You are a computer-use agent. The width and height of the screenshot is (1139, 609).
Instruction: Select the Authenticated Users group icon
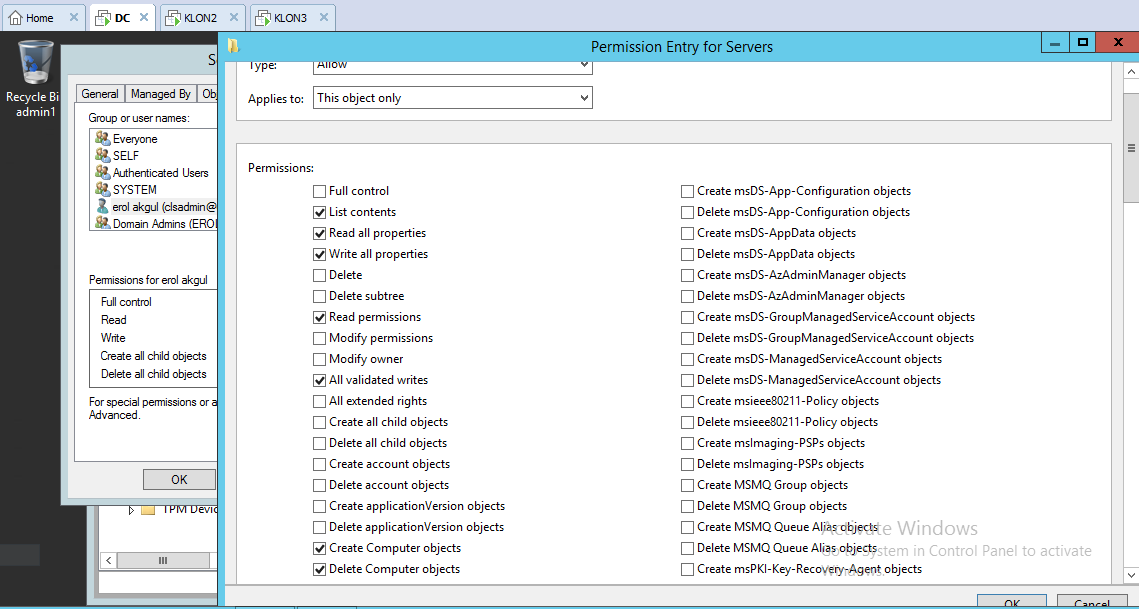pyautogui.click(x=102, y=173)
